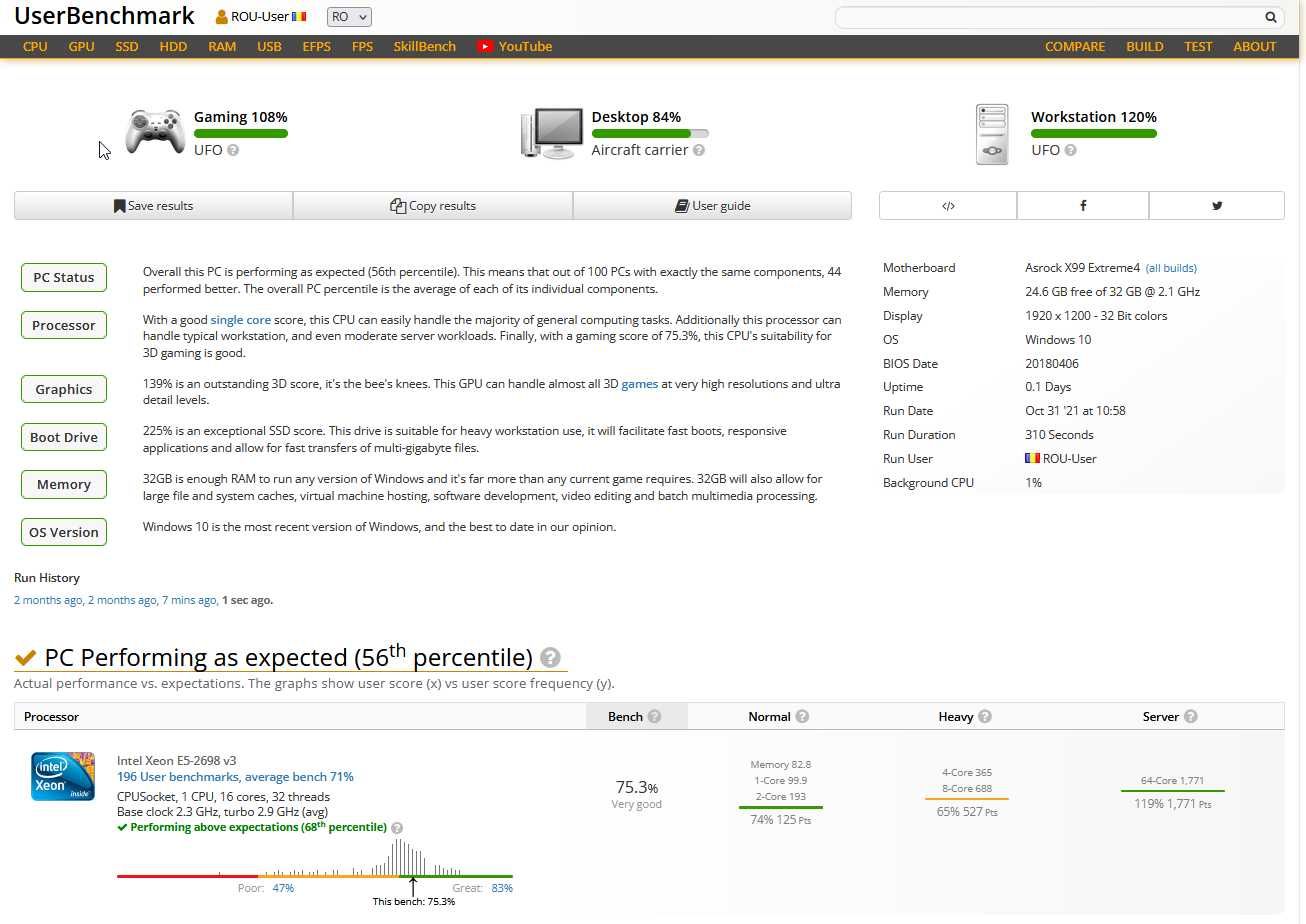Click the YouTube play icon in navbar
The image size is (1306, 924).
click(485, 46)
